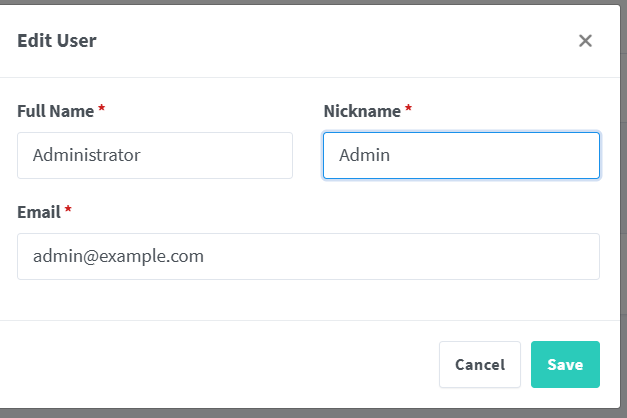Click the Full Name label
This screenshot has width=627, height=418.
[55, 111]
